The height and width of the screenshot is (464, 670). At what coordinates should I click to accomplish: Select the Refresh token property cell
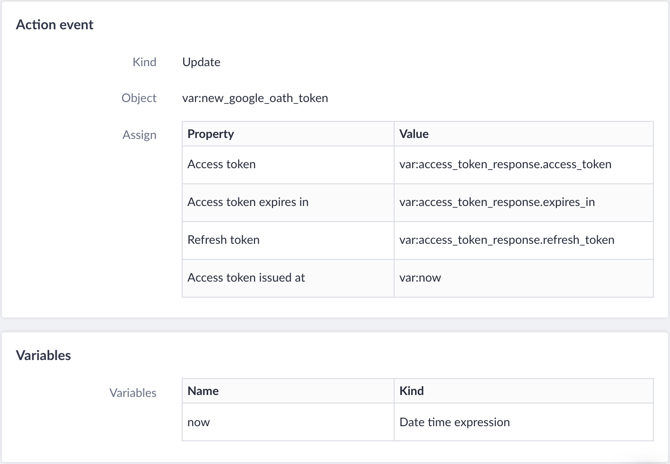pos(288,240)
